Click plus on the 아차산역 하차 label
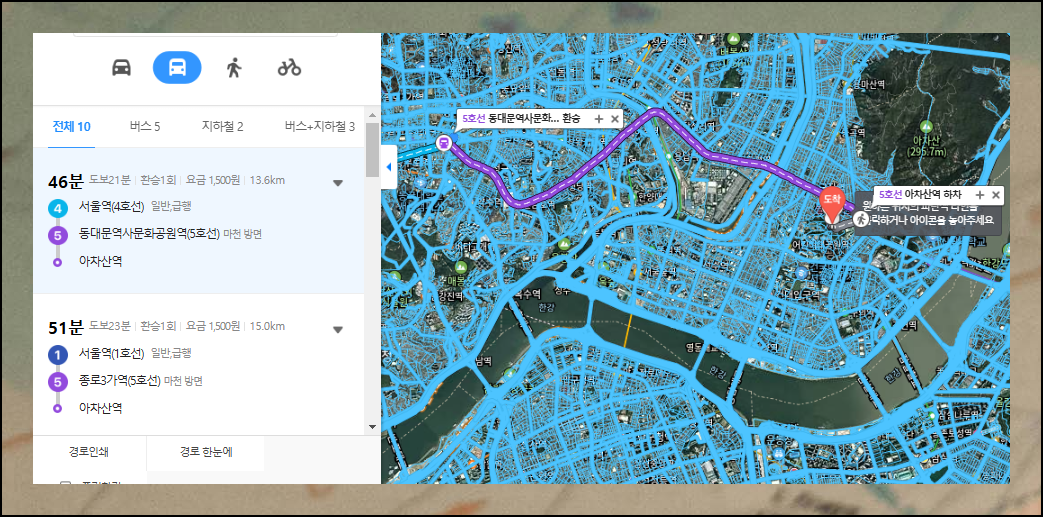This screenshot has width=1043, height=517. click(980, 195)
